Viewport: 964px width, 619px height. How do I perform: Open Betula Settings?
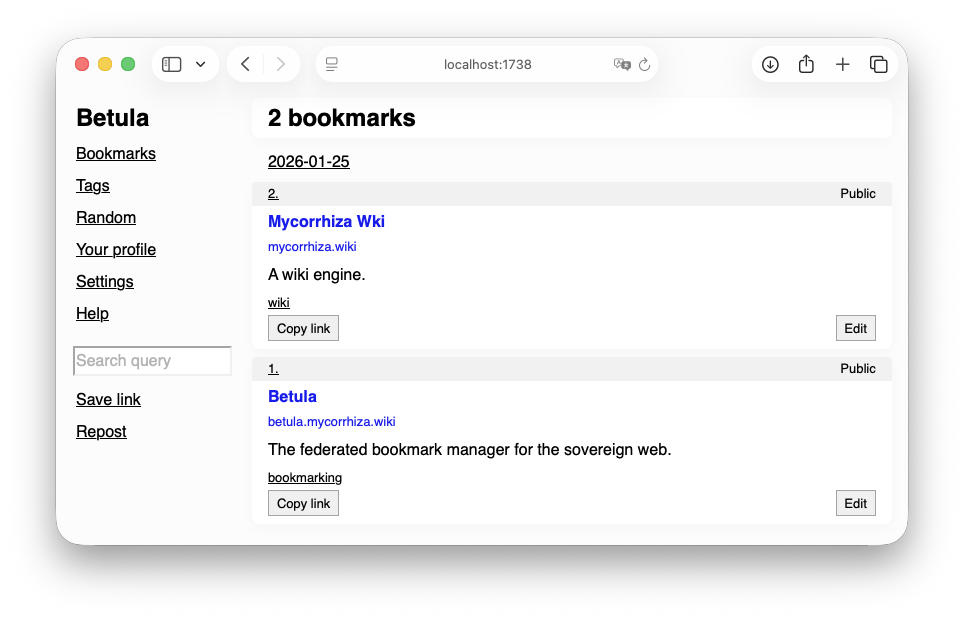104,281
